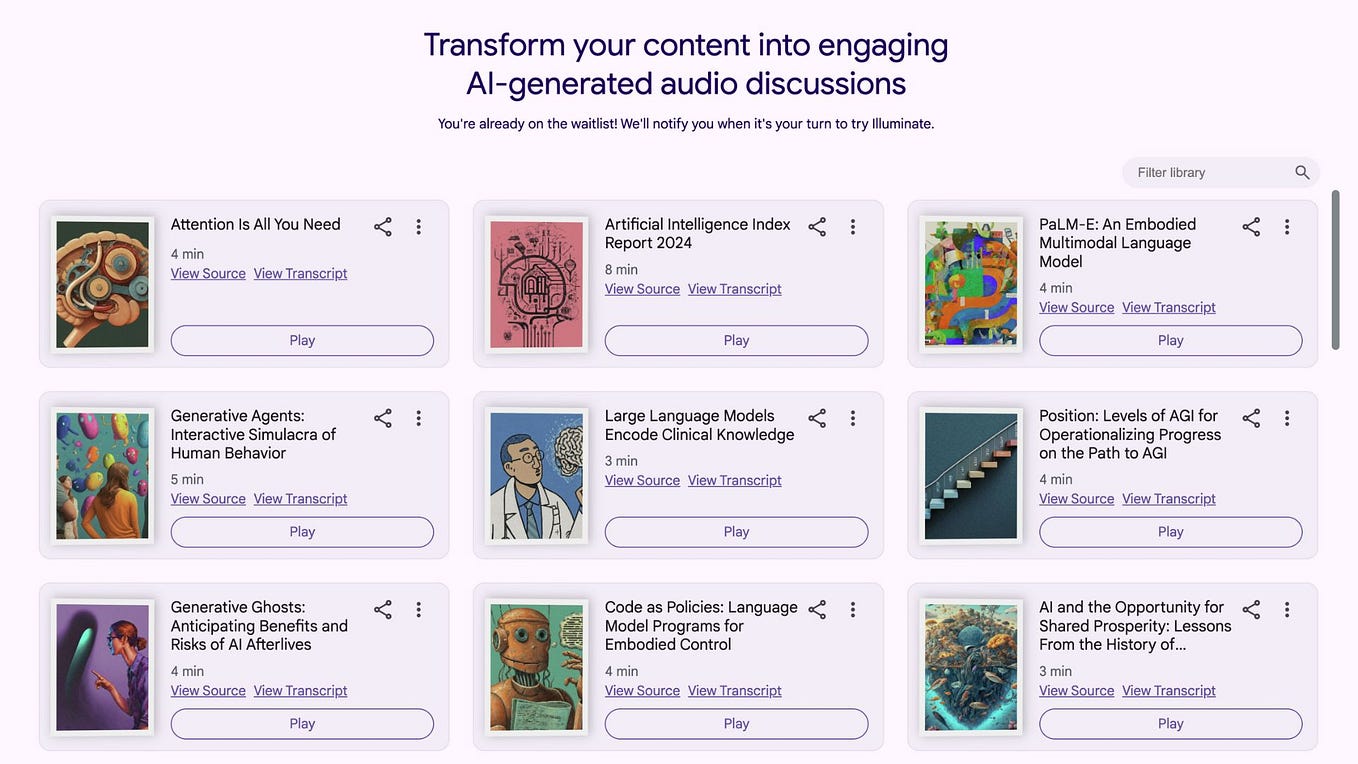View Transcript of "Large Language Models Encode Clinical Knowledge"
Screen dimensions: 1358x764
click(734, 480)
